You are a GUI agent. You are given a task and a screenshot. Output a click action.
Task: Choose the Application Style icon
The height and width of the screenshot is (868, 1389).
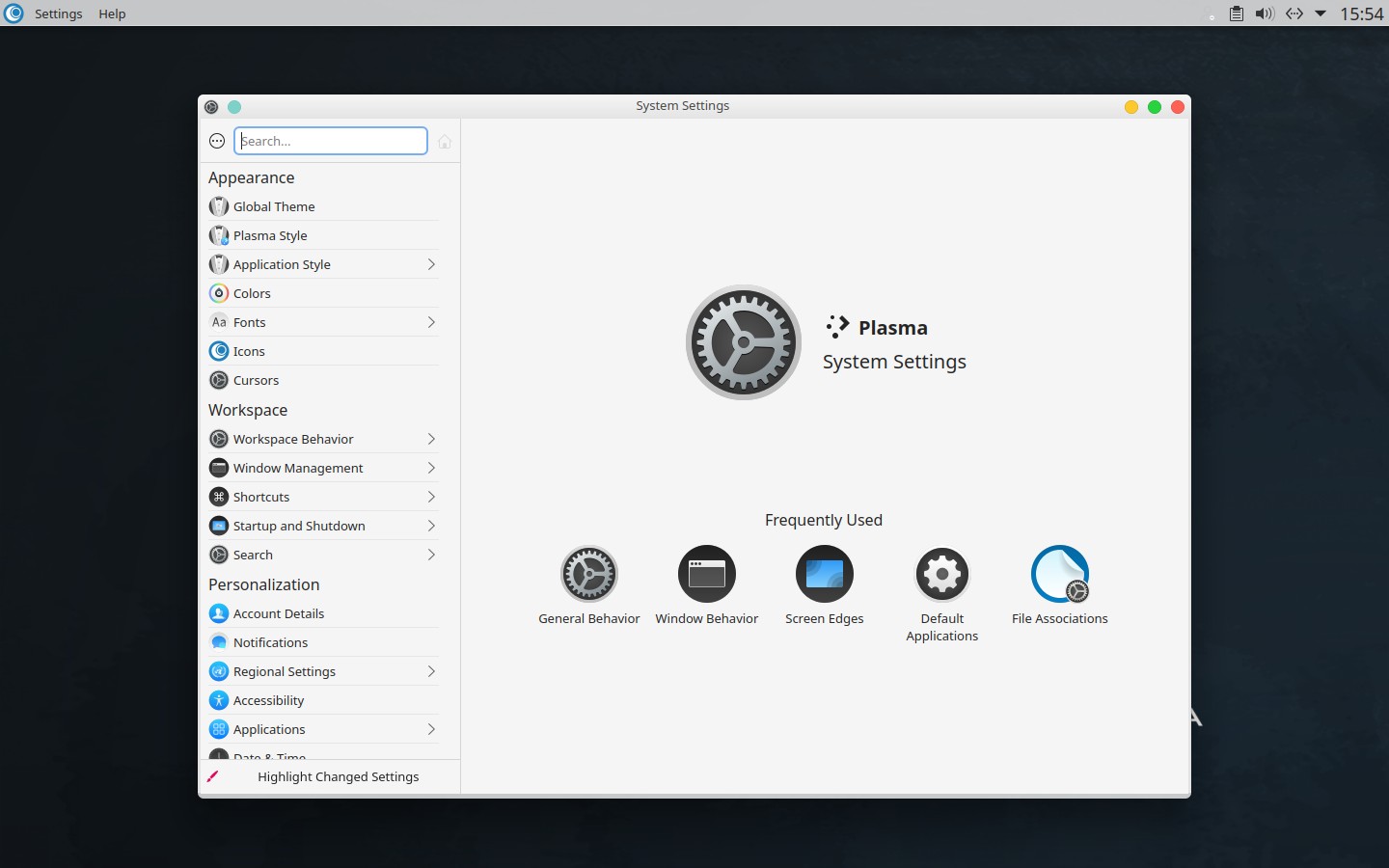coord(219,264)
